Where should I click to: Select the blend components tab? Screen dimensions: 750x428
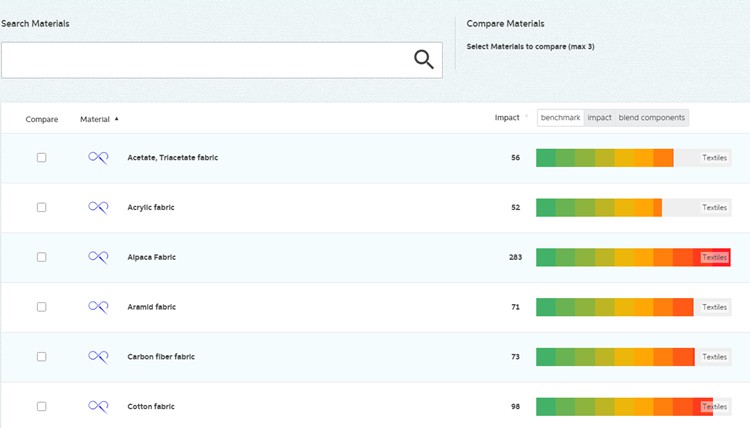(651, 118)
